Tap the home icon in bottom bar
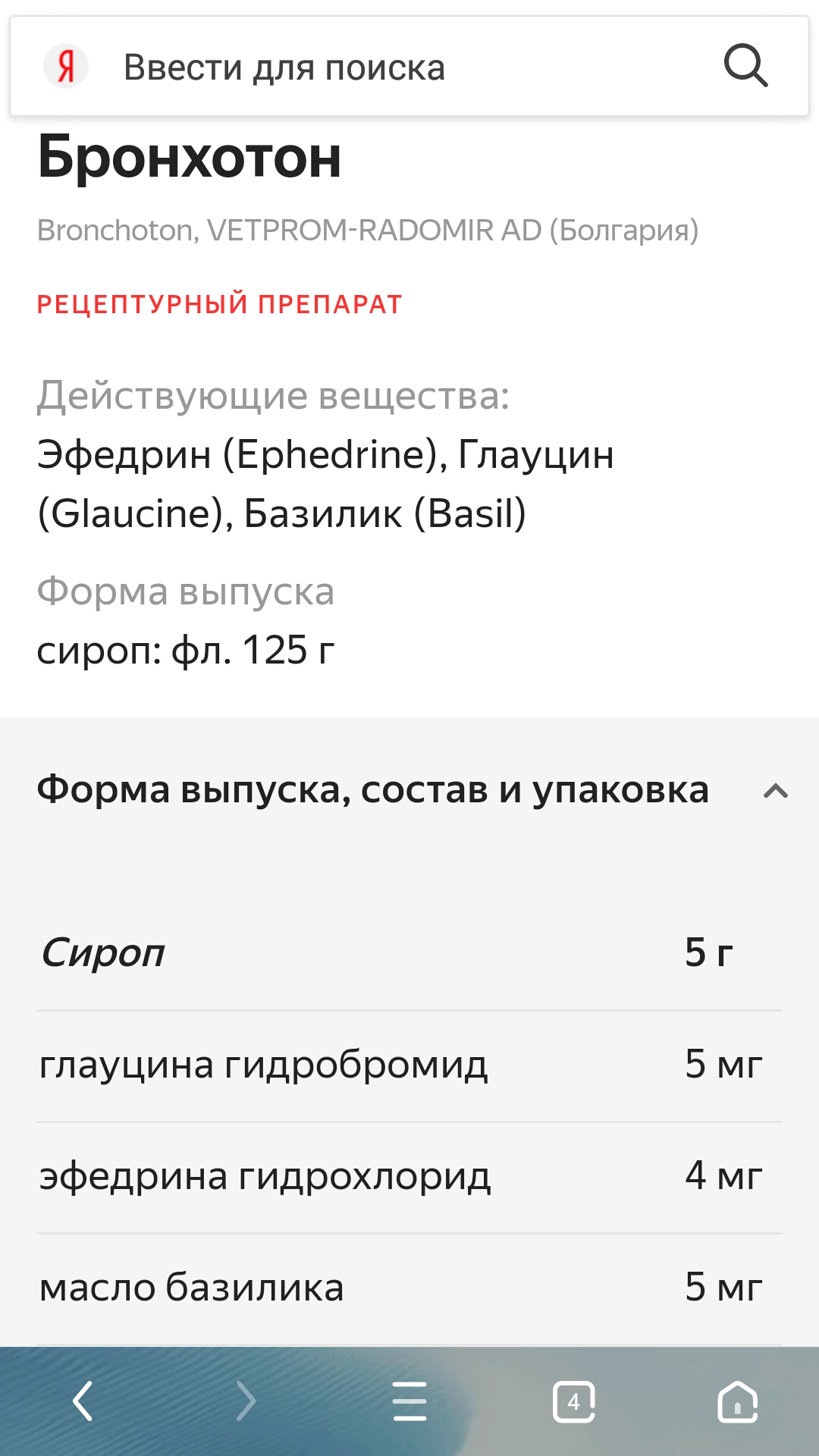This screenshot has height=1456, width=819. (x=737, y=1401)
